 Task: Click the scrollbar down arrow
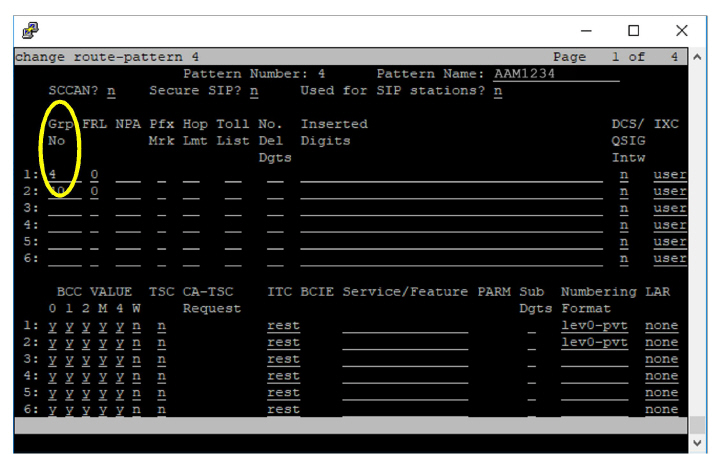coord(697,443)
